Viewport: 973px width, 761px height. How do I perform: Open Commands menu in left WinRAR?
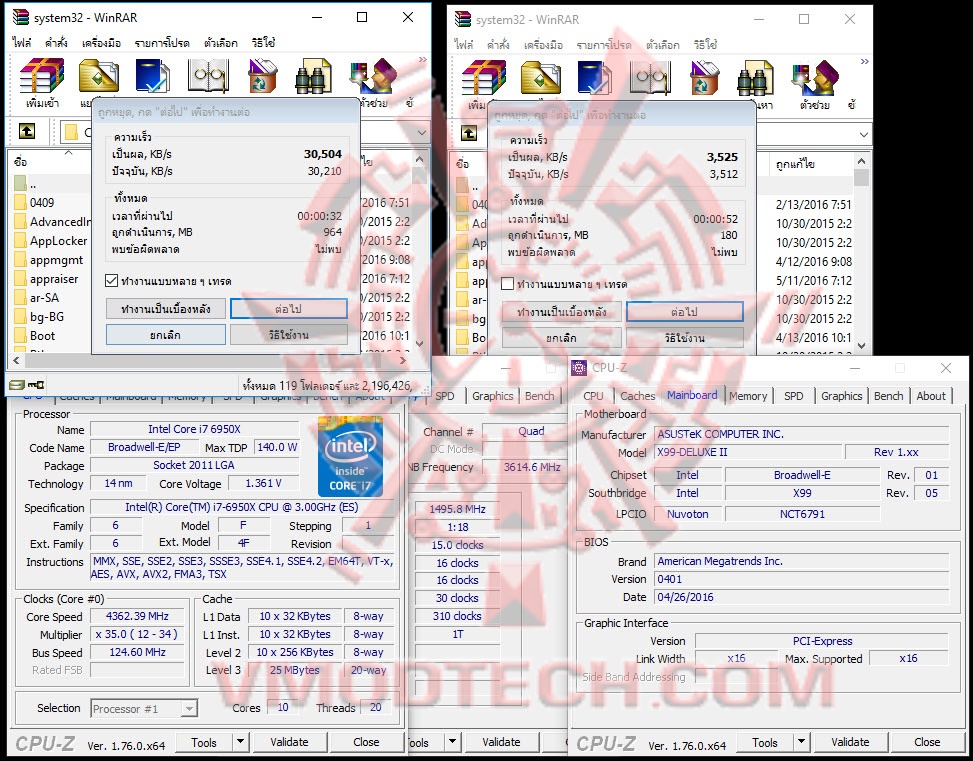[56, 43]
